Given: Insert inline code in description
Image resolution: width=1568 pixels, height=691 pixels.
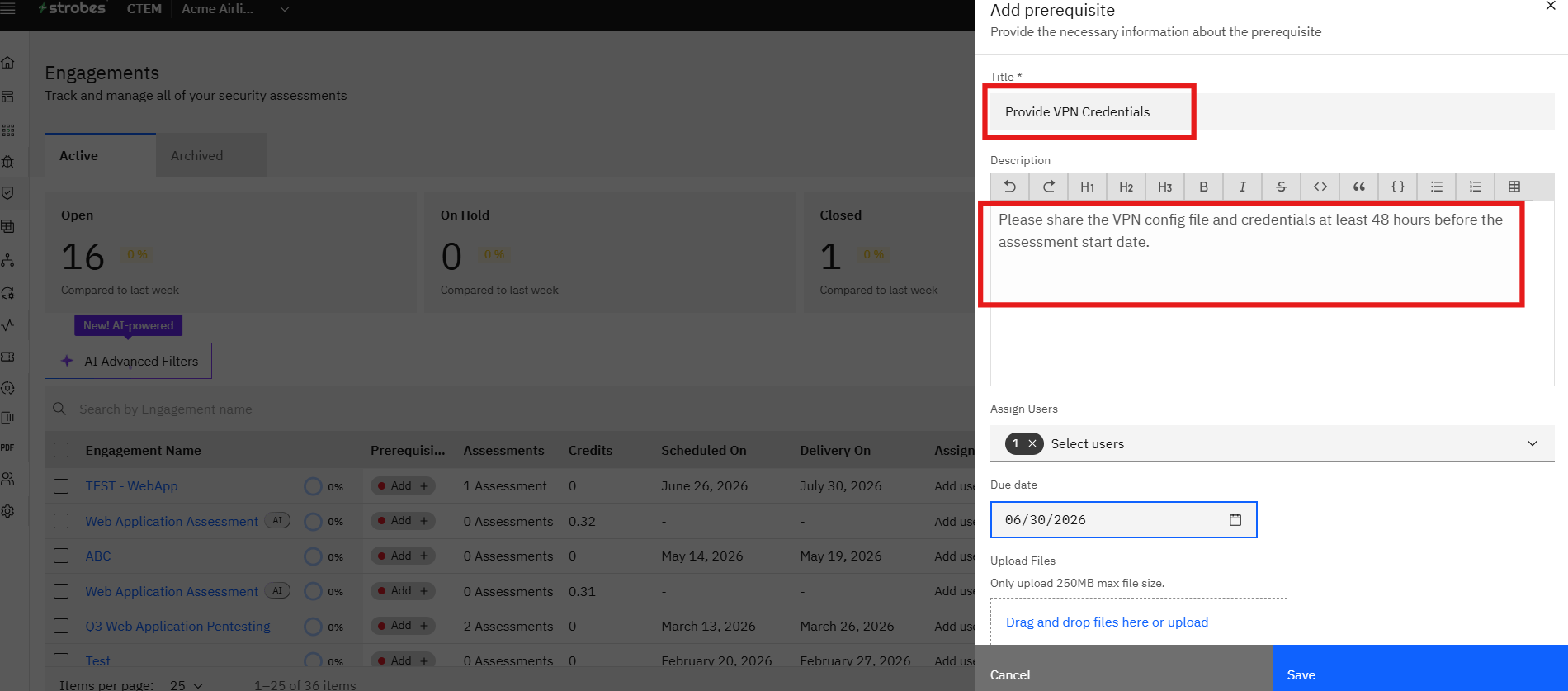Looking at the screenshot, I should tap(1320, 187).
